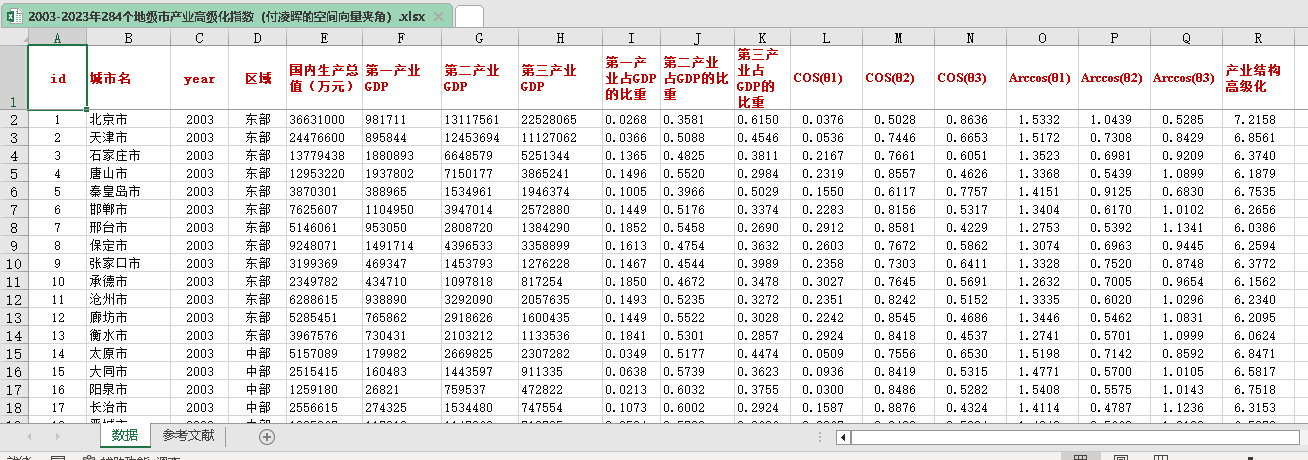Open a new blank tab beside workbook

click(x=469, y=16)
